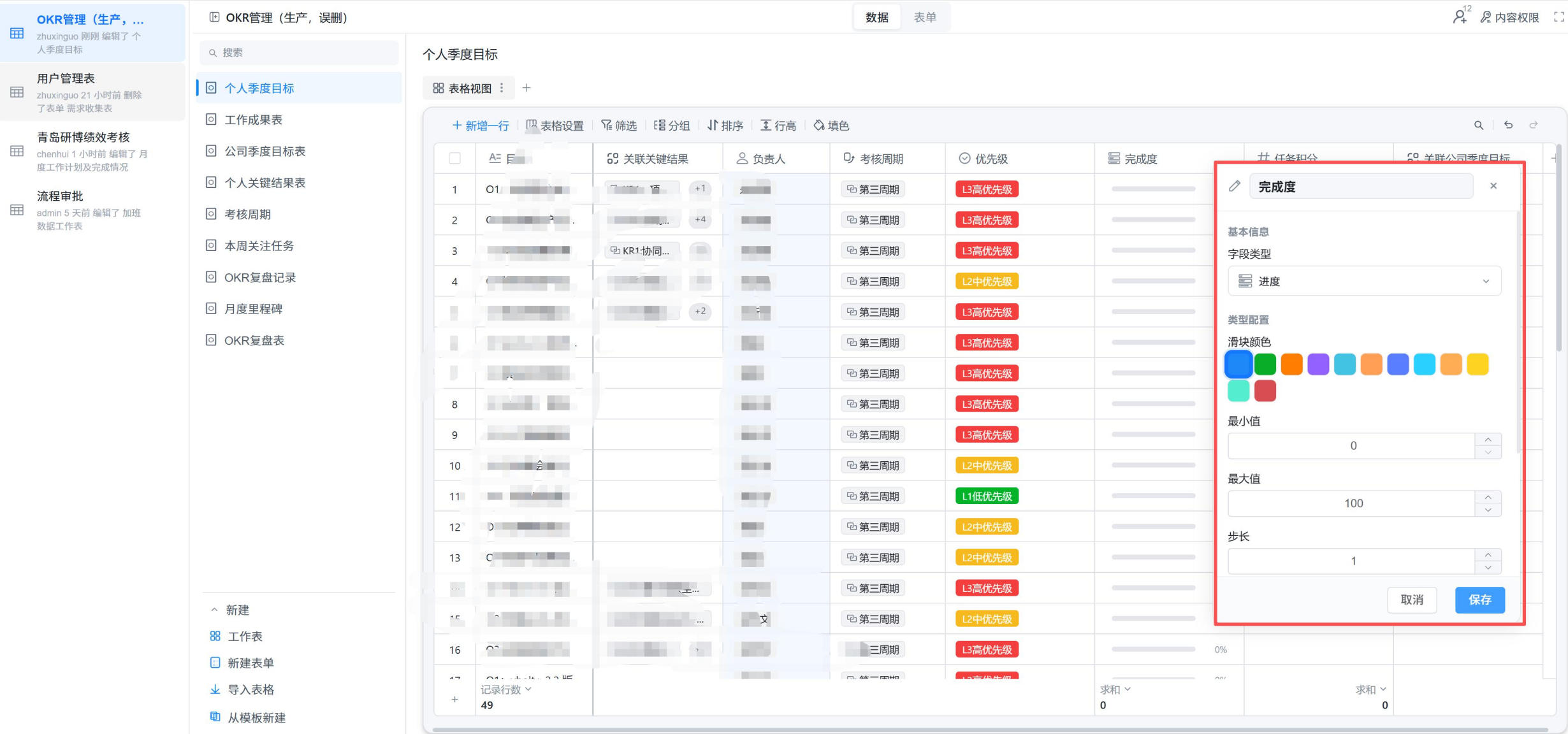
Task: Open 筛选 filter in the toolbar
Action: click(x=619, y=126)
